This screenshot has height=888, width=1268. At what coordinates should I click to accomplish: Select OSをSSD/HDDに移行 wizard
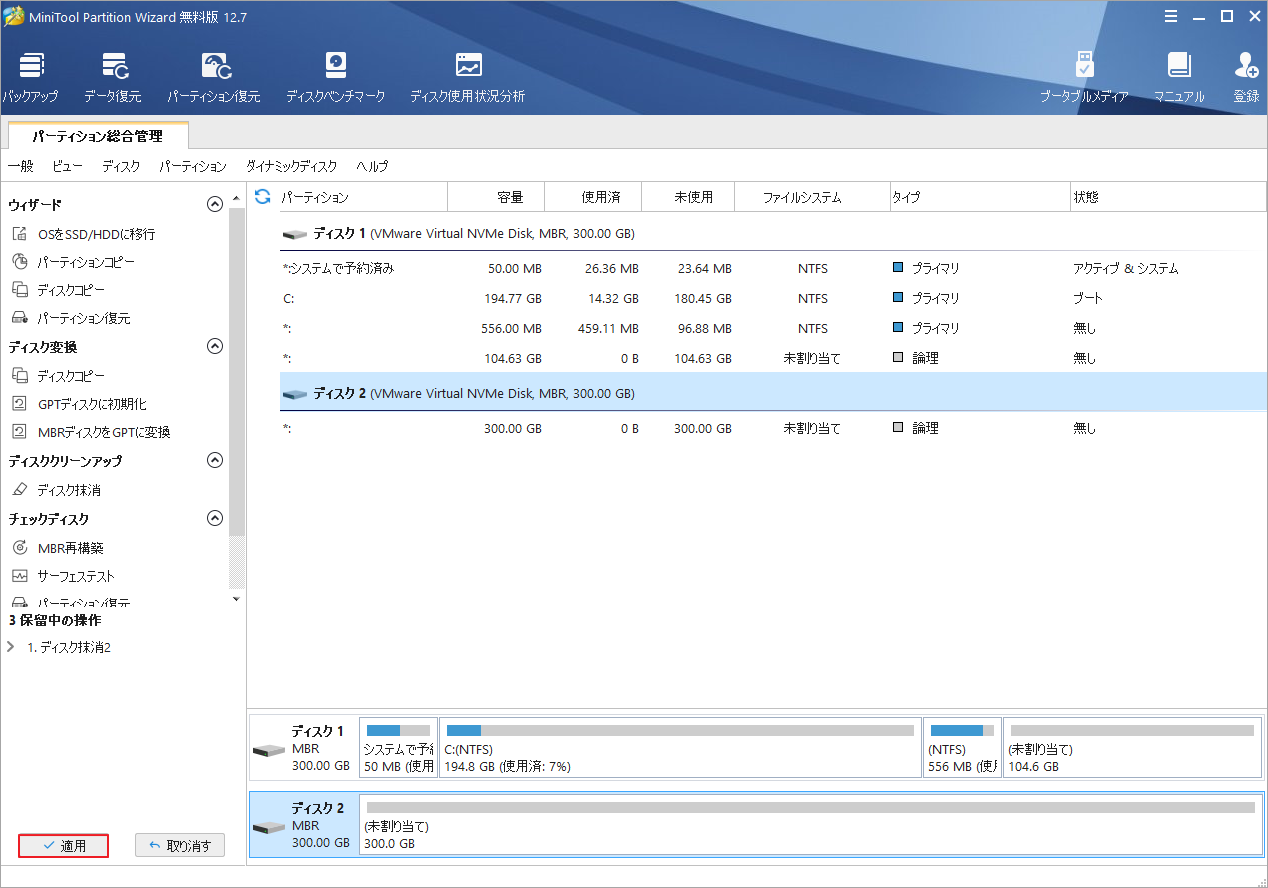click(96, 234)
